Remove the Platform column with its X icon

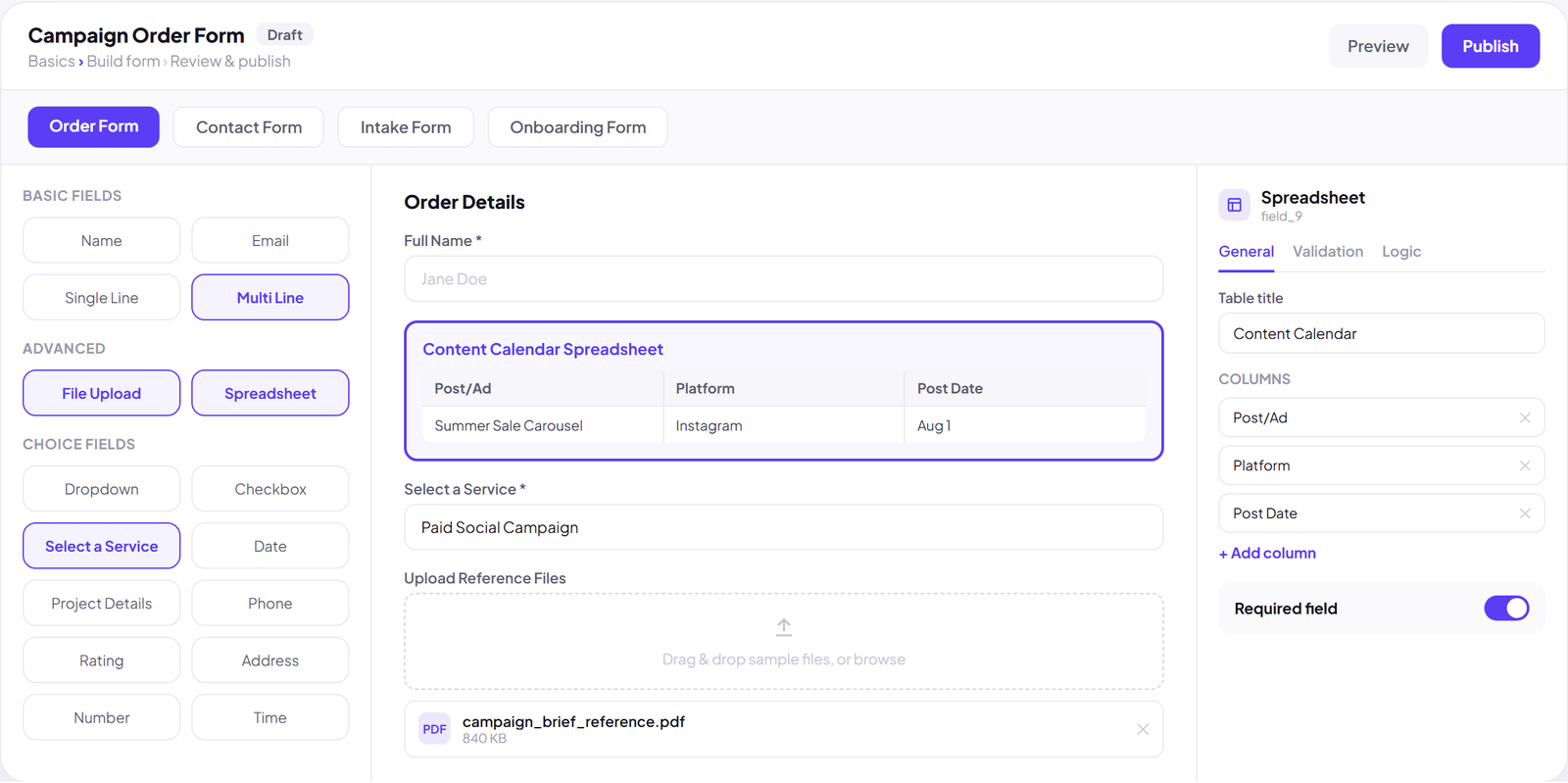(x=1525, y=465)
